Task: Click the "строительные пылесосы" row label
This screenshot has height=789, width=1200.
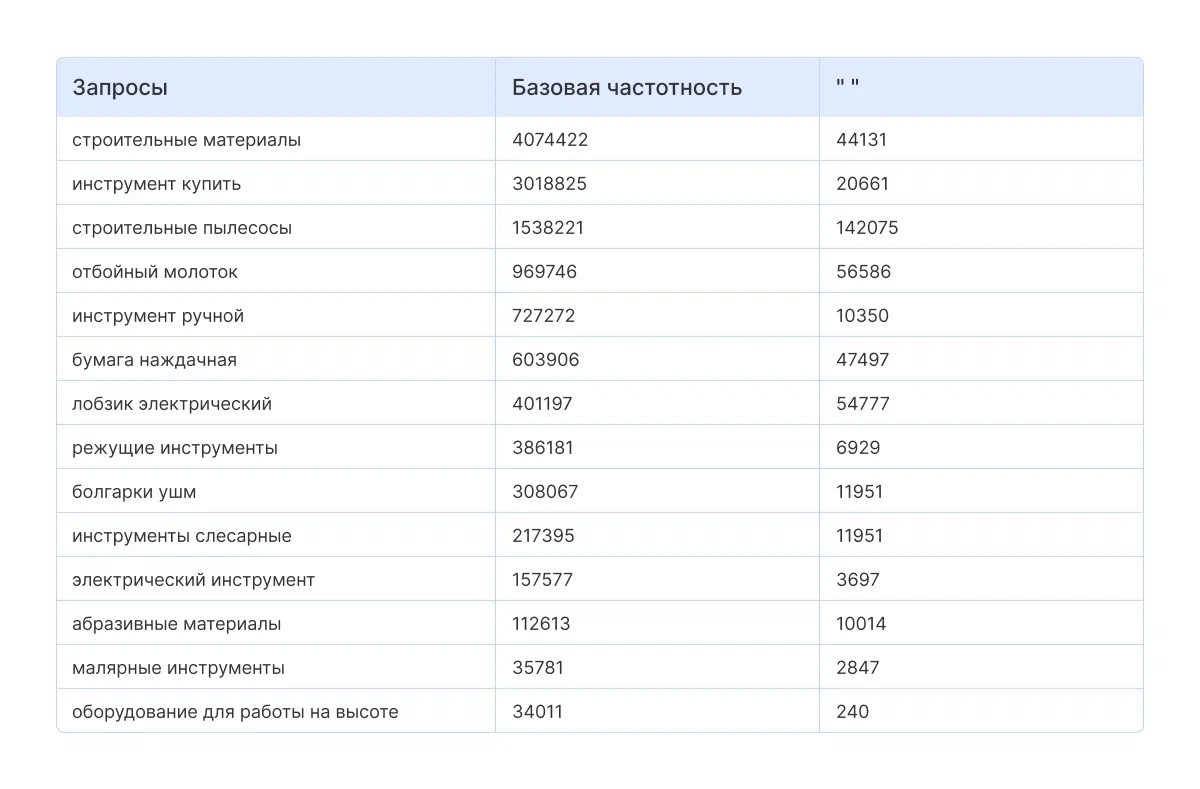Action: (182, 228)
